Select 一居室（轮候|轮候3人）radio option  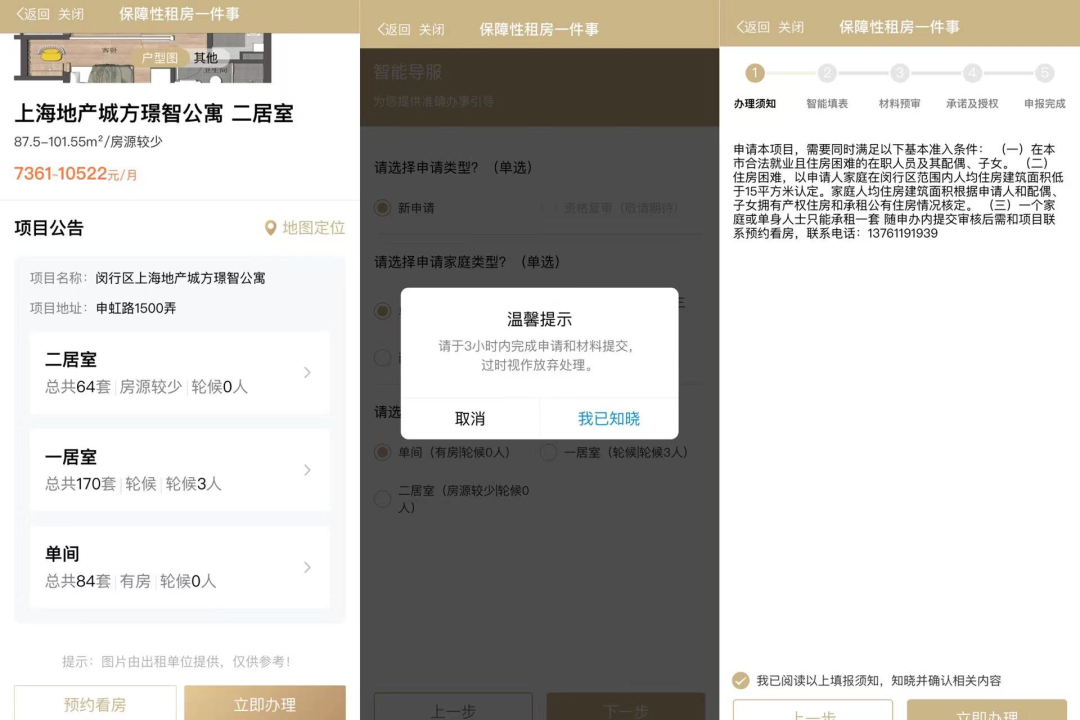(x=549, y=453)
